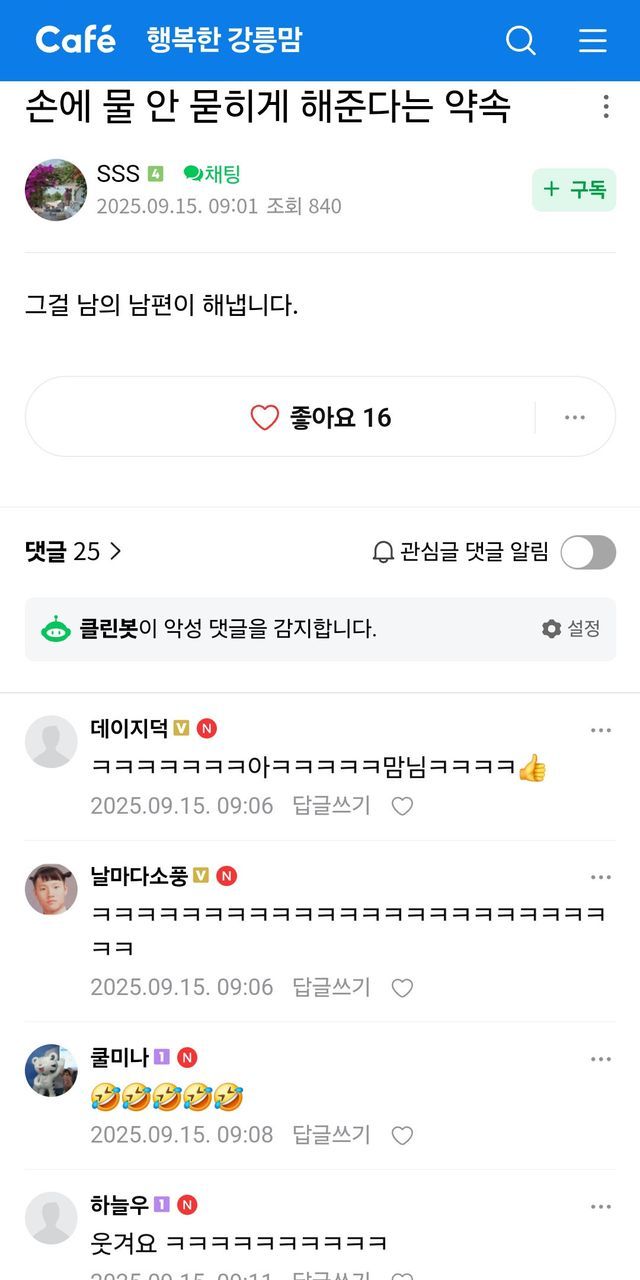Image resolution: width=640 pixels, height=1280 pixels.
Task: Reply to 쿨미나's comment via 답글쓰기
Action: pos(331,1135)
